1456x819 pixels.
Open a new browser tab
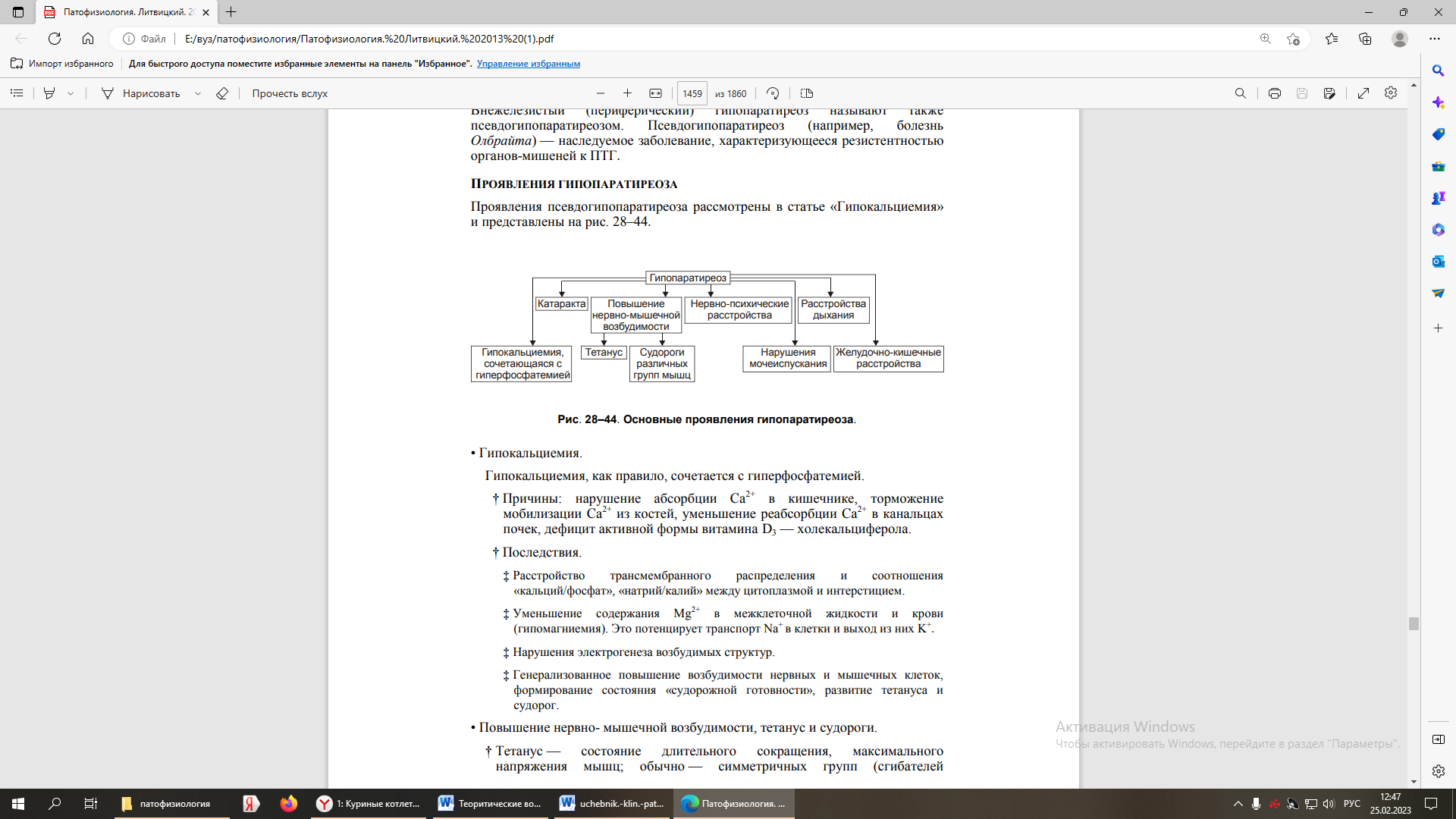[231, 12]
